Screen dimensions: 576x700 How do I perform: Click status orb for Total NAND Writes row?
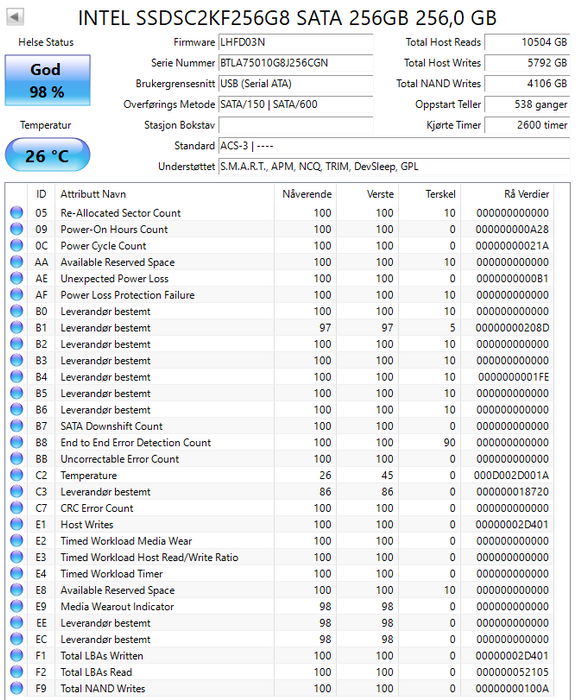[x=17, y=688]
